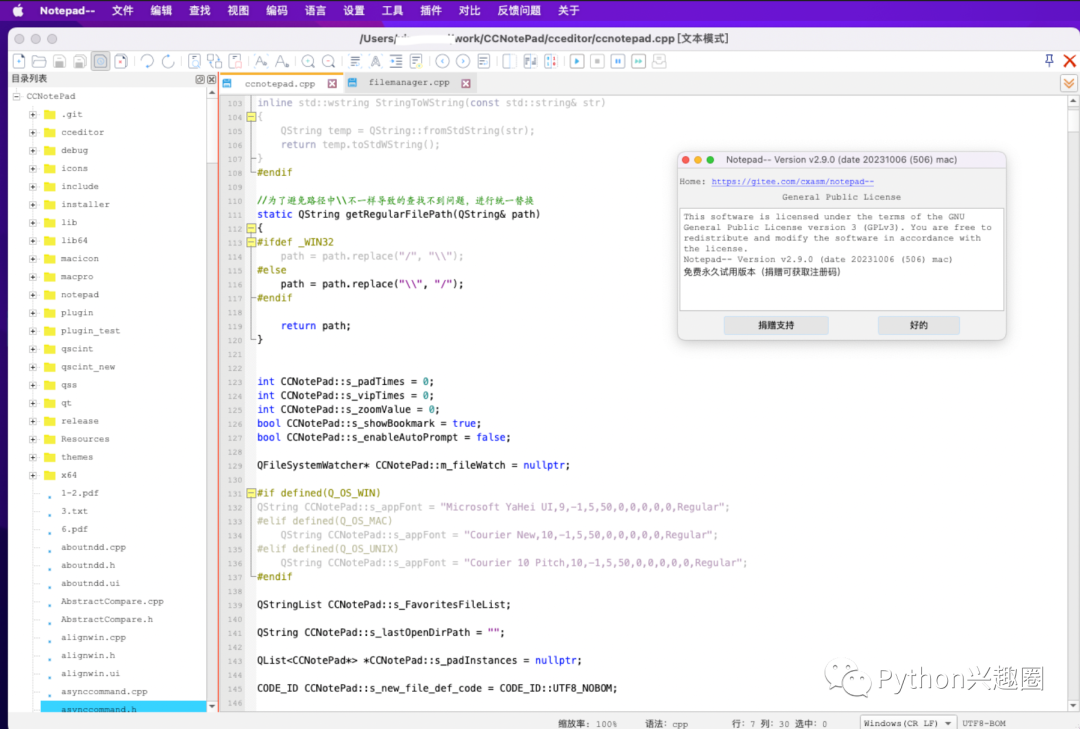Click the 好的 button in the dialog
The width and height of the screenshot is (1080, 729).
[x=918, y=325]
